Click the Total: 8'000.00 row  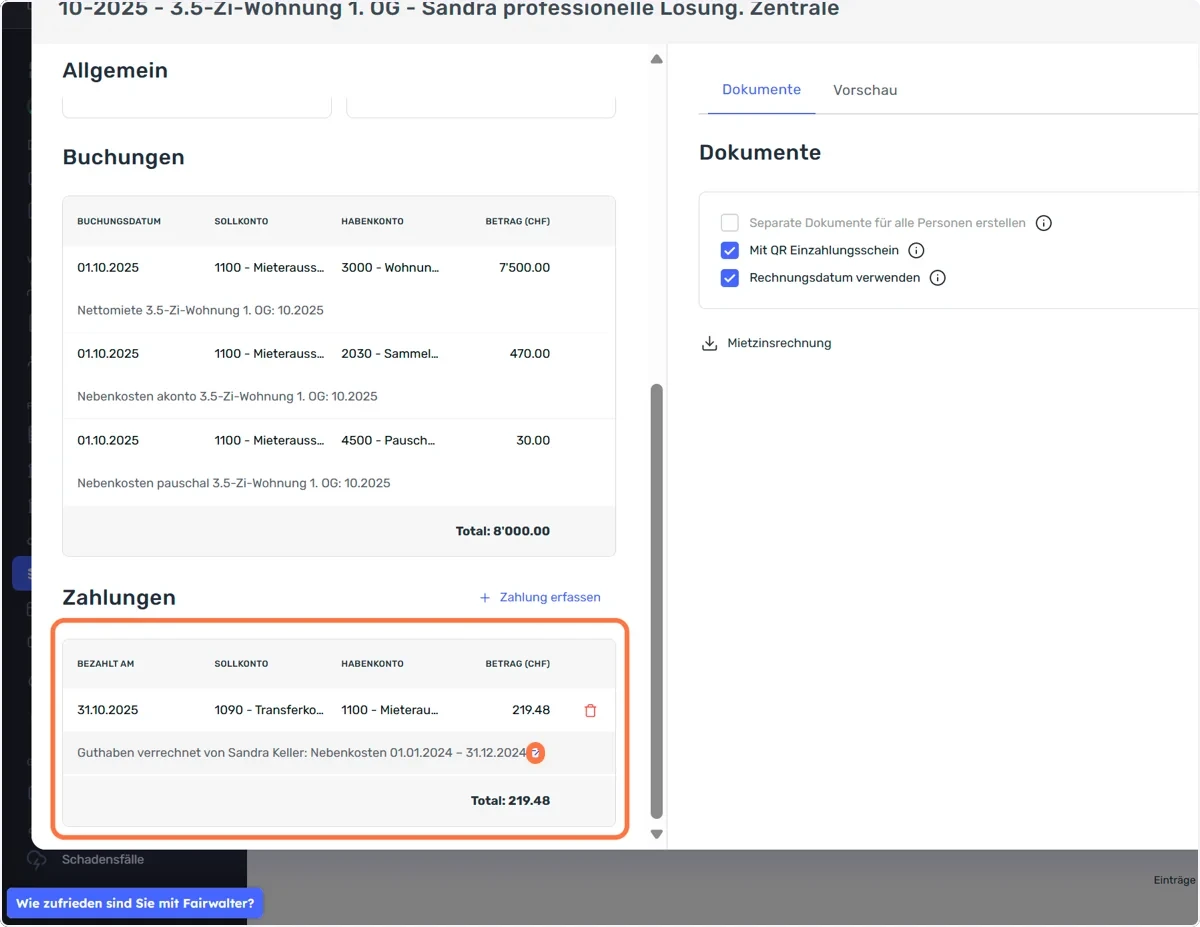(339, 531)
